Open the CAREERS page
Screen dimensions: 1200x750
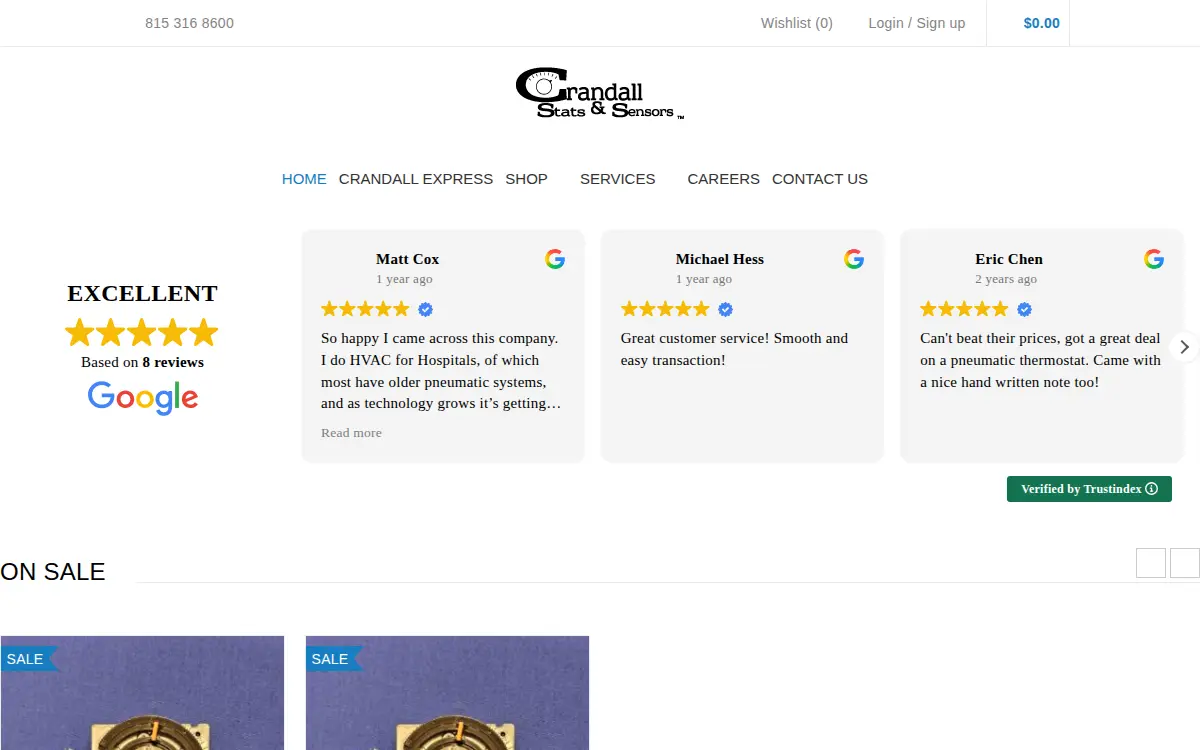tap(724, 179)
